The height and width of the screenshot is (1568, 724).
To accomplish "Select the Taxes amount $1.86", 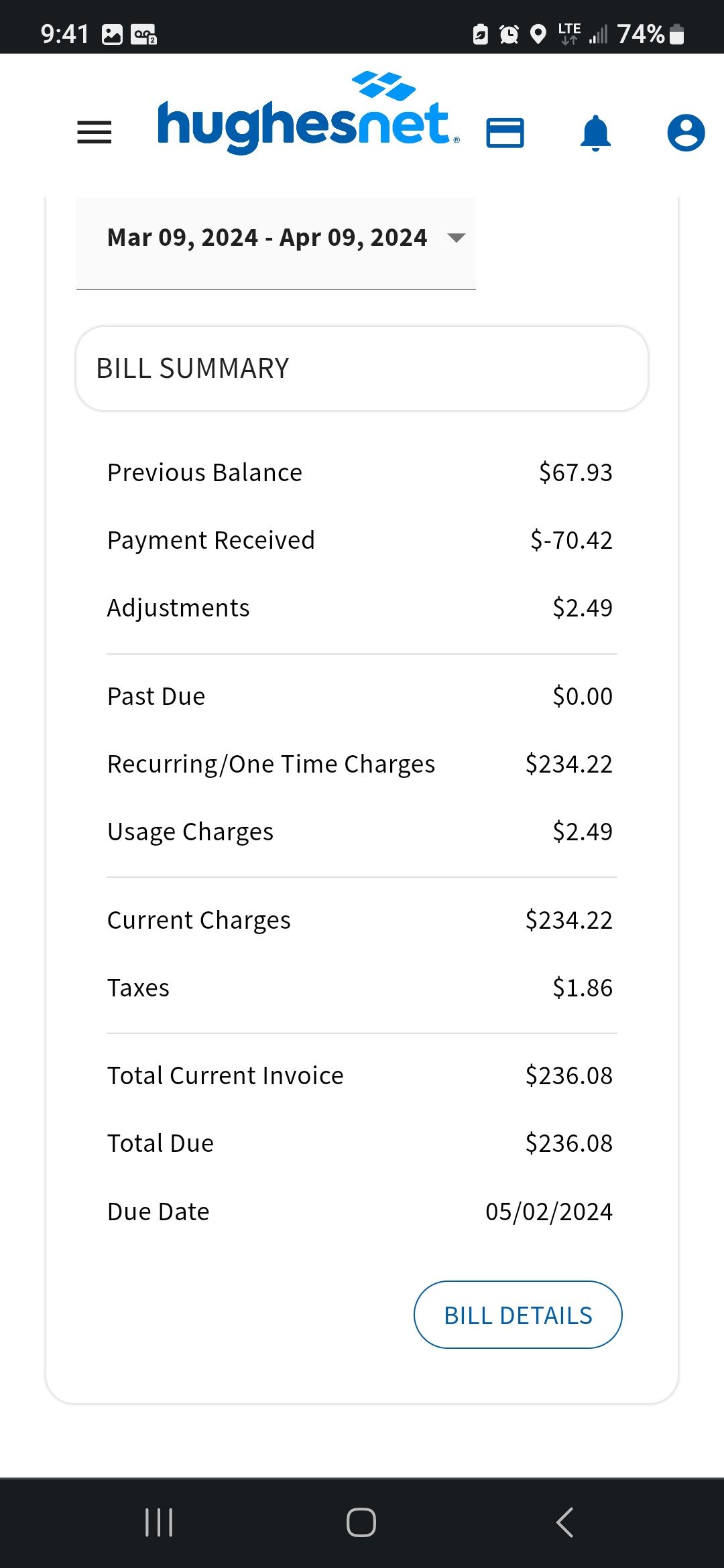I will [582, 988].
